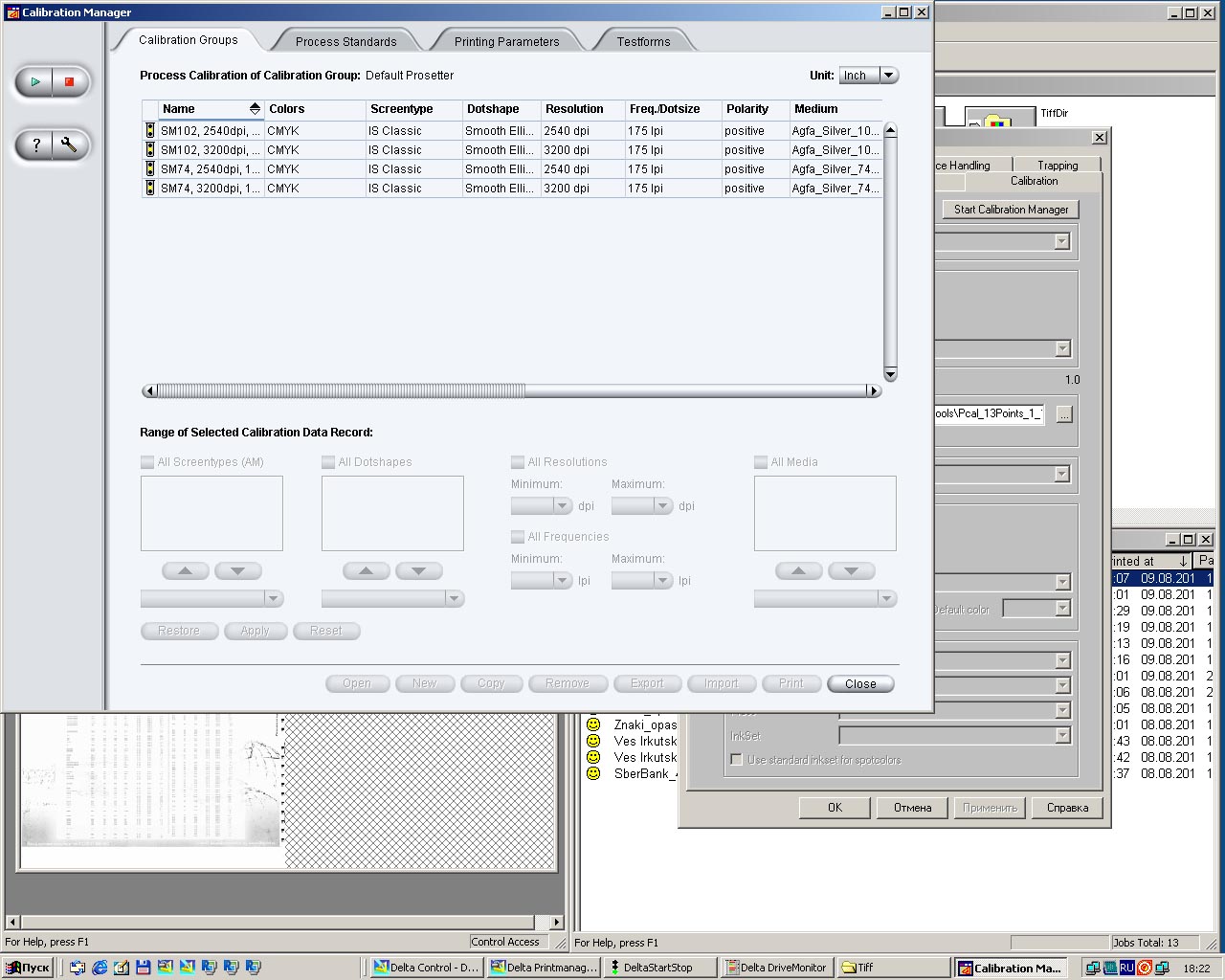
Task: Toggle All Frequencies checkbox
Action: pyautogui.click(x=518, y=537)
